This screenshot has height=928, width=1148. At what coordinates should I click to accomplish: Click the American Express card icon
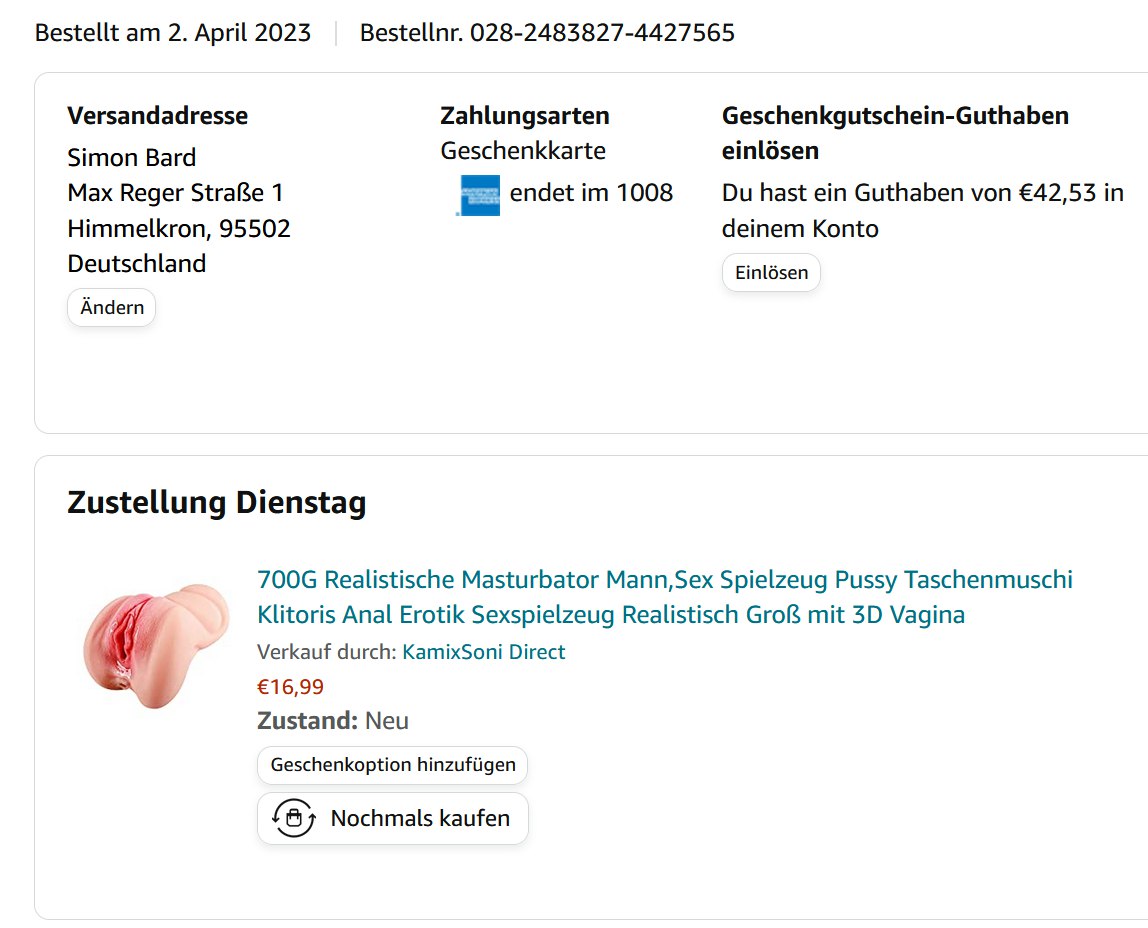(x=478, y=194)
